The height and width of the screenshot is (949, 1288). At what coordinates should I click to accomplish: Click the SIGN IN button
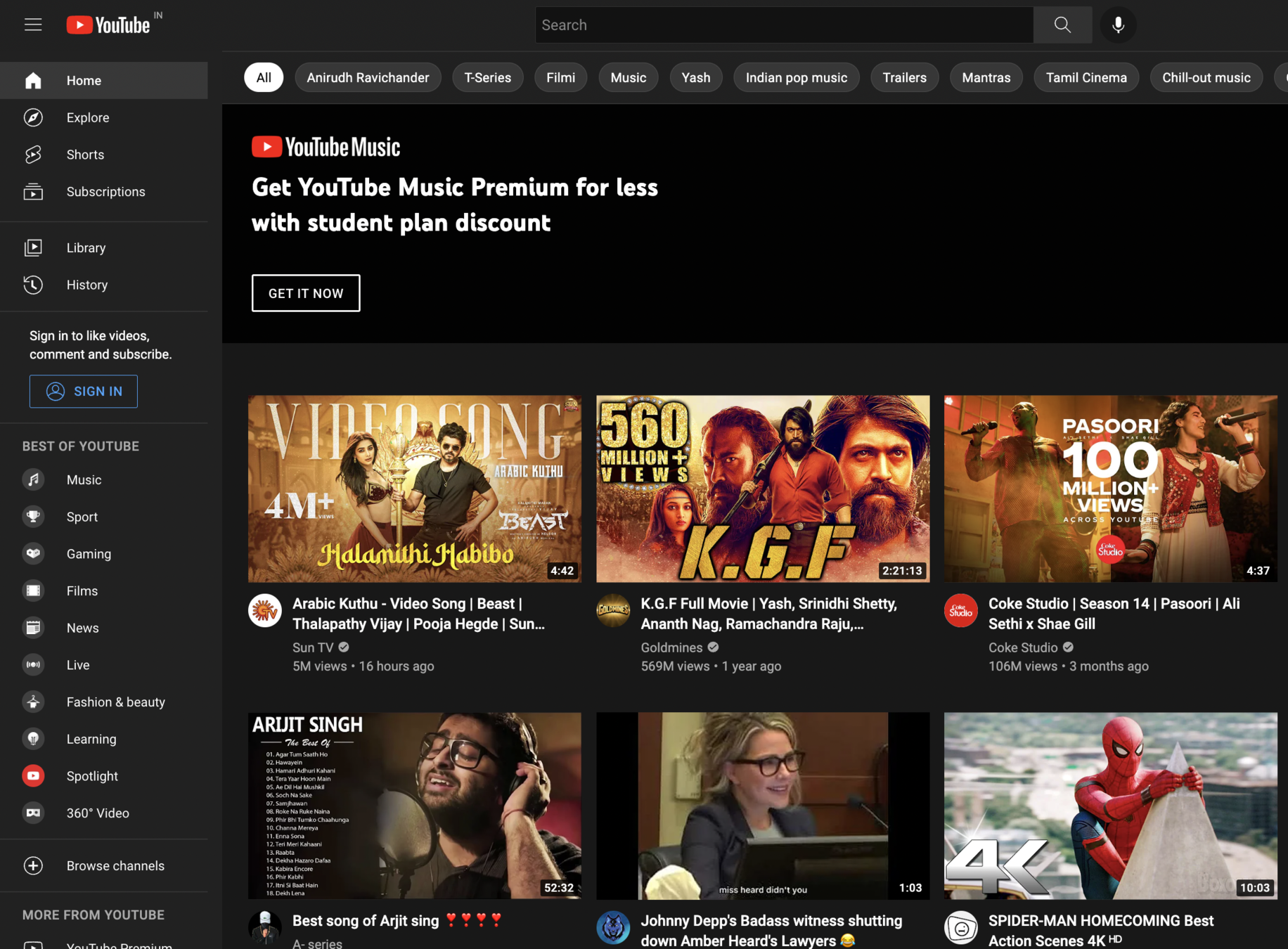(x=84, y=392)
